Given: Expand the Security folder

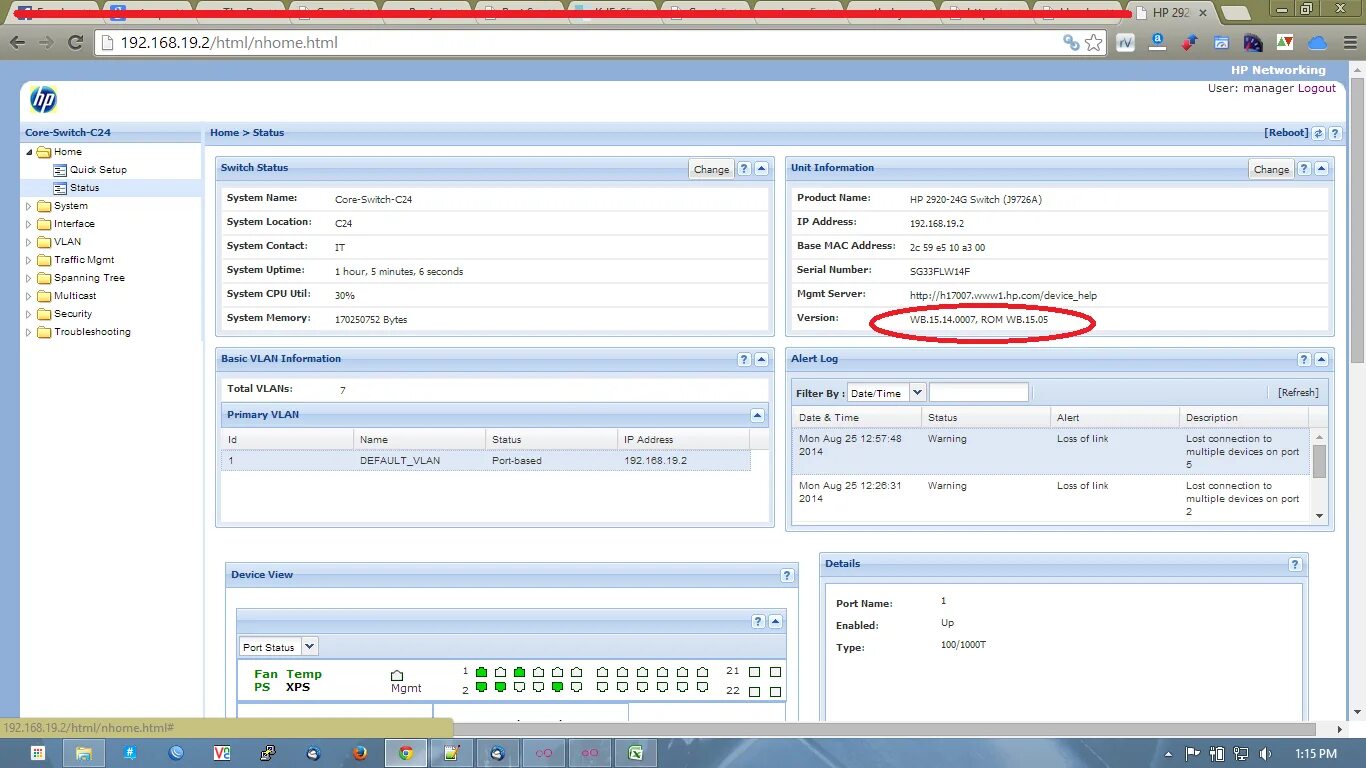Looking at the screenshot, I should pos(29,314).
